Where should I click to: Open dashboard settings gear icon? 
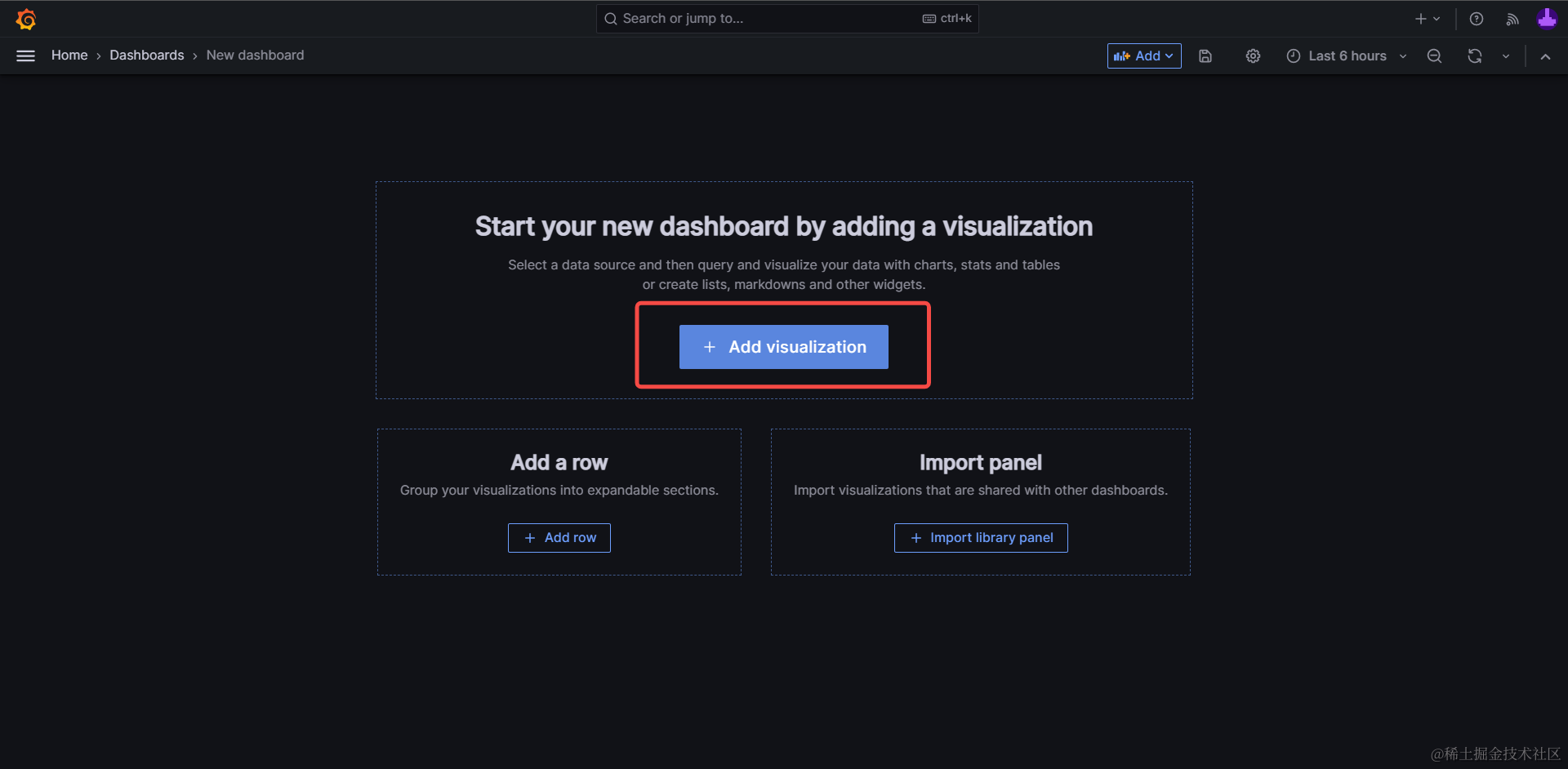[x=1253, y=56]
